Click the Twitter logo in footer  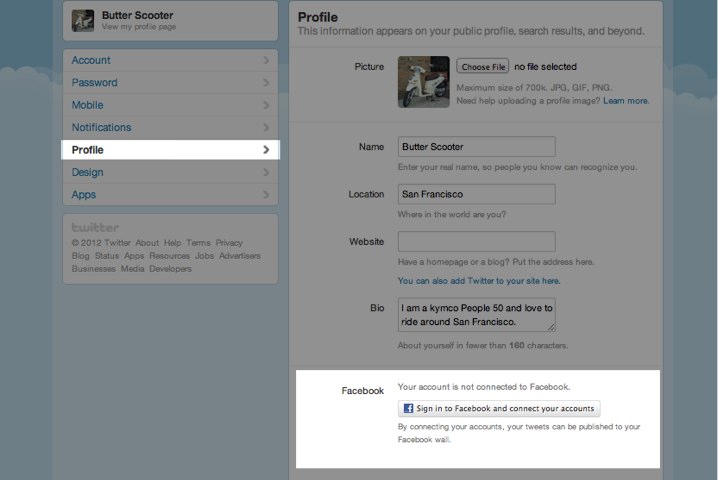[x=95, y=228]
